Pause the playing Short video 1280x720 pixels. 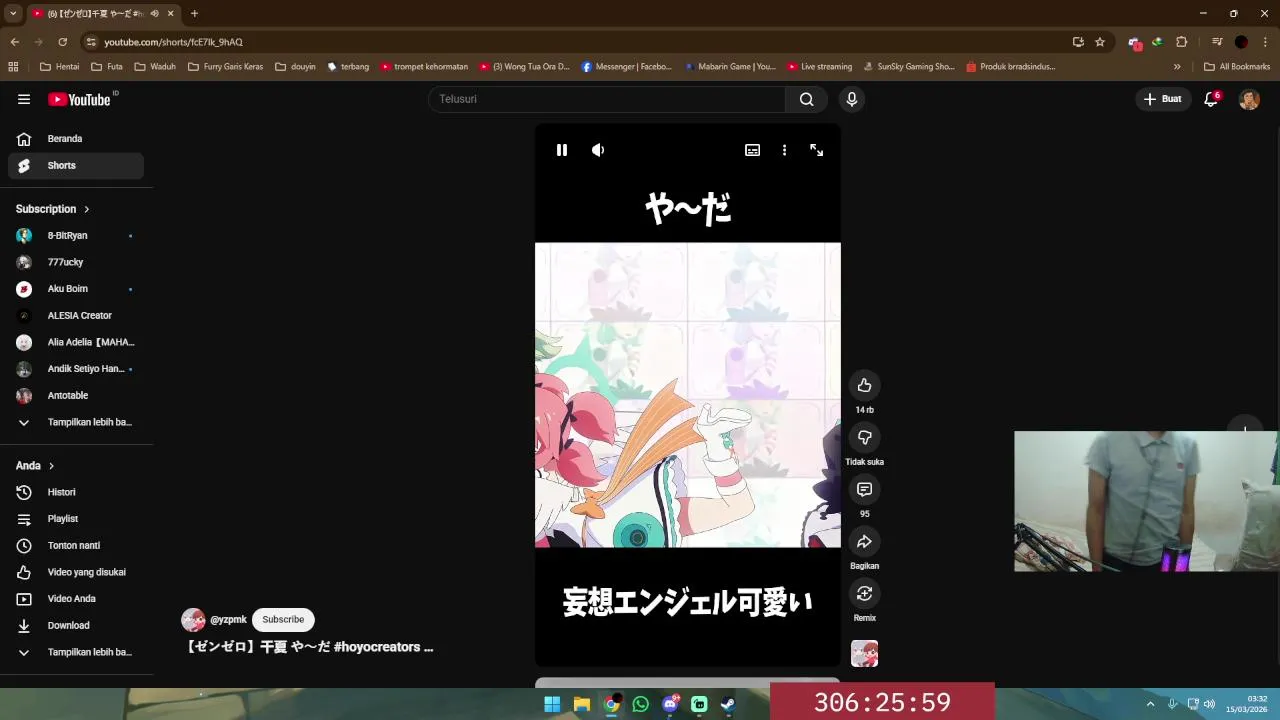tap(562, 150)
